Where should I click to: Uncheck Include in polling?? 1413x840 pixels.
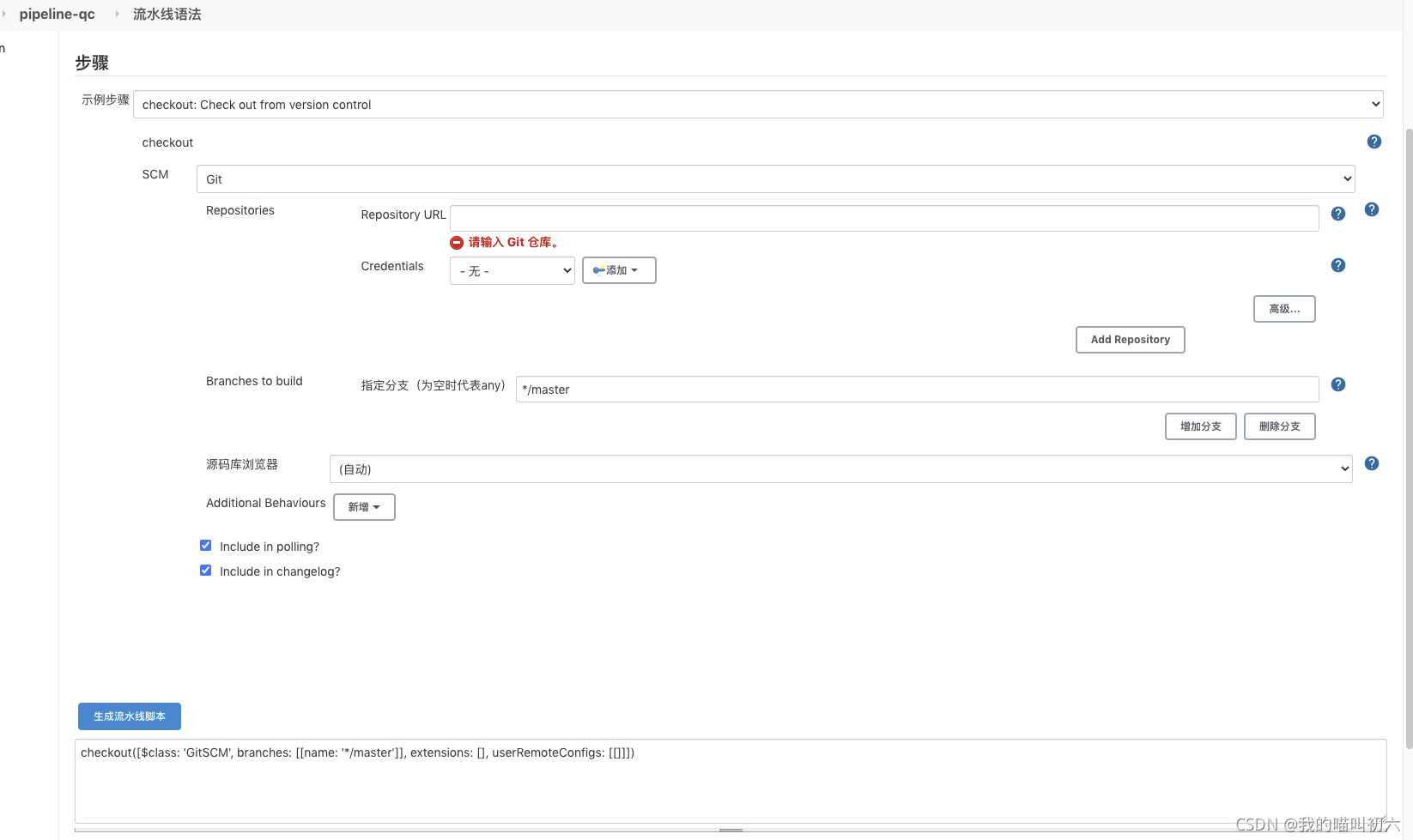205,545
